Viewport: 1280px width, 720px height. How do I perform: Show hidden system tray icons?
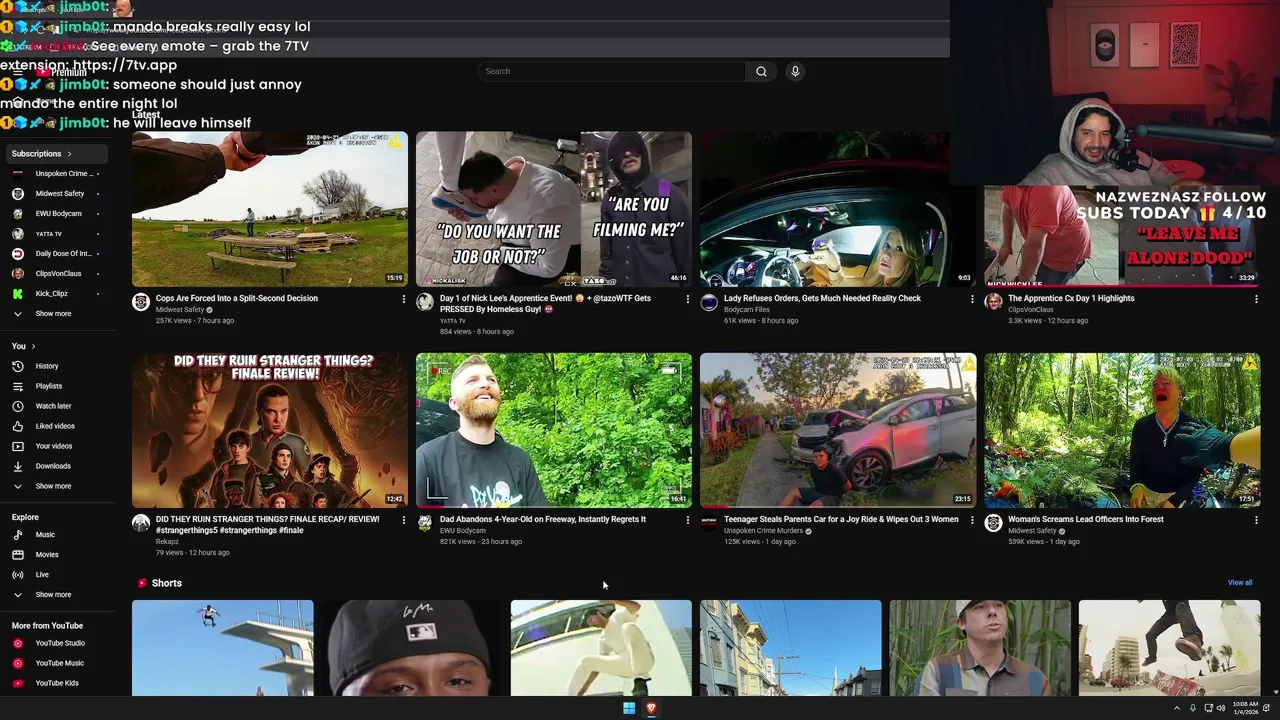[x=1176, y=708]
